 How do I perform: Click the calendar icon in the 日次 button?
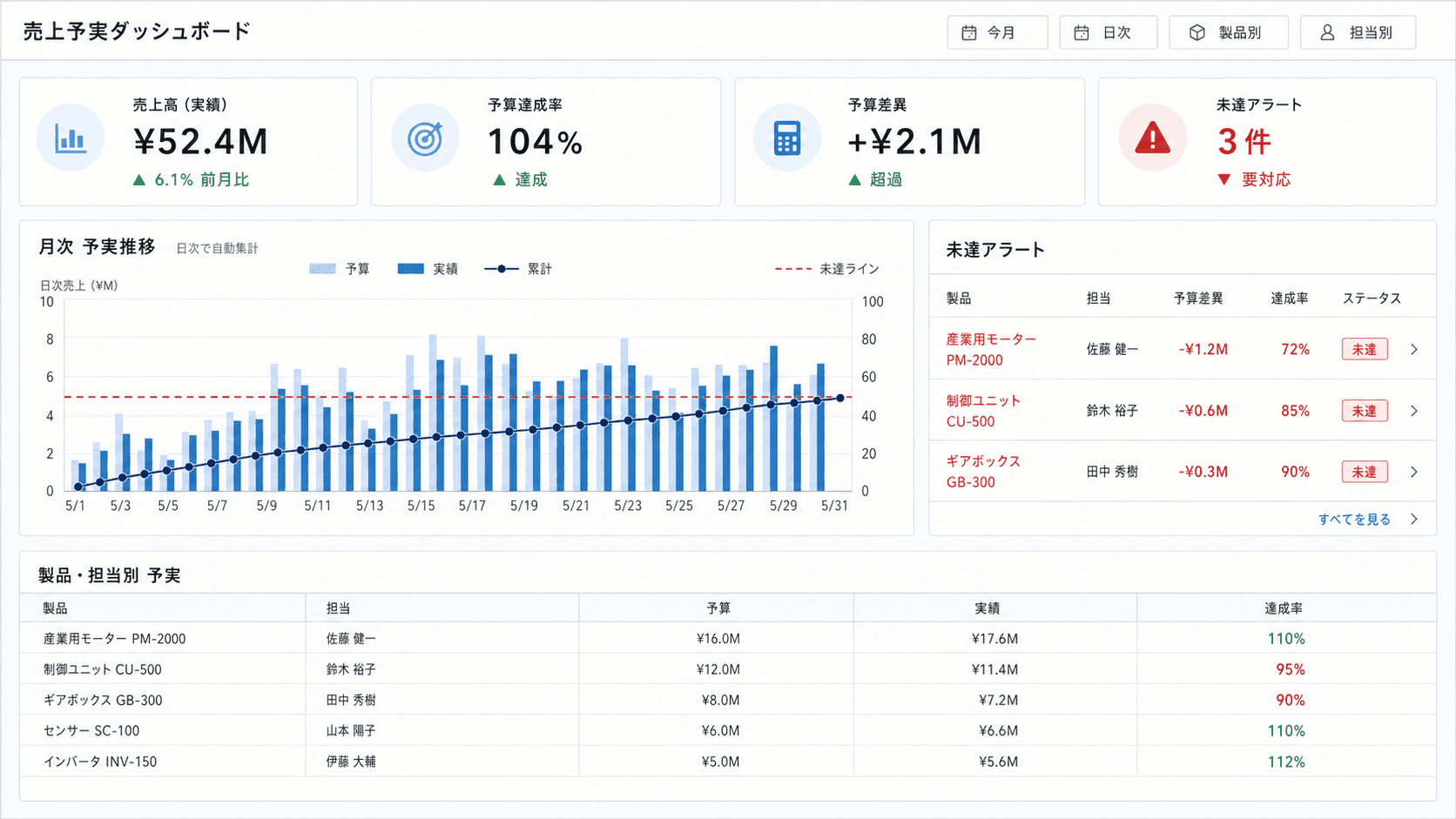click(1082, 33)
